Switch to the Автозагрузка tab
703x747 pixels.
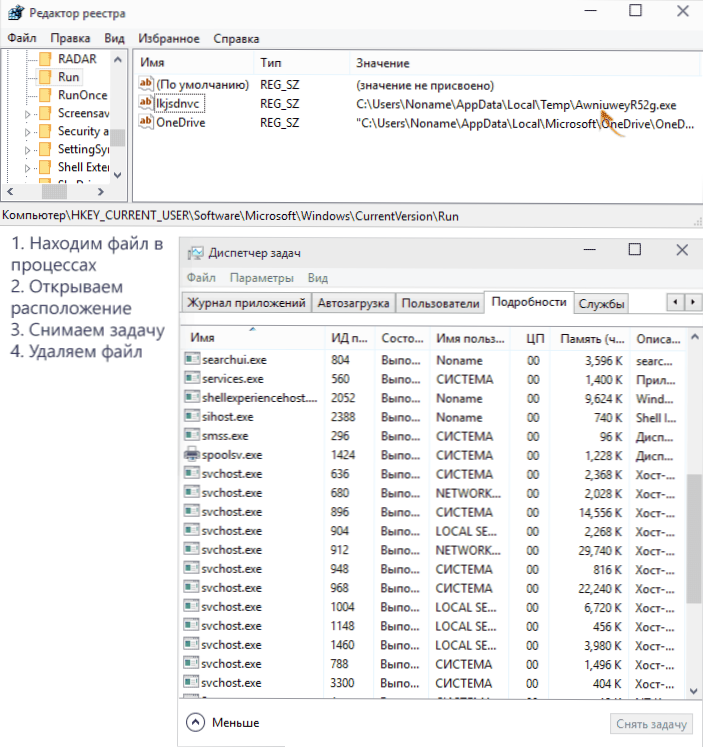click(x=353, y=303)
